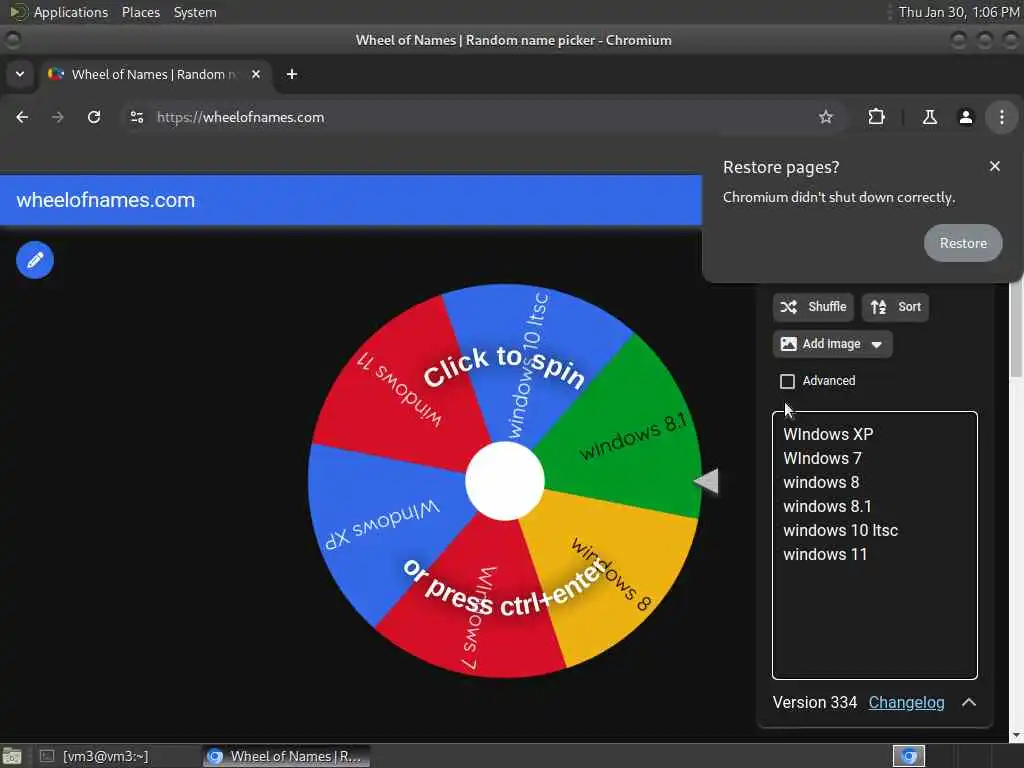Click the Version 334 label

(x=814, y=702)
